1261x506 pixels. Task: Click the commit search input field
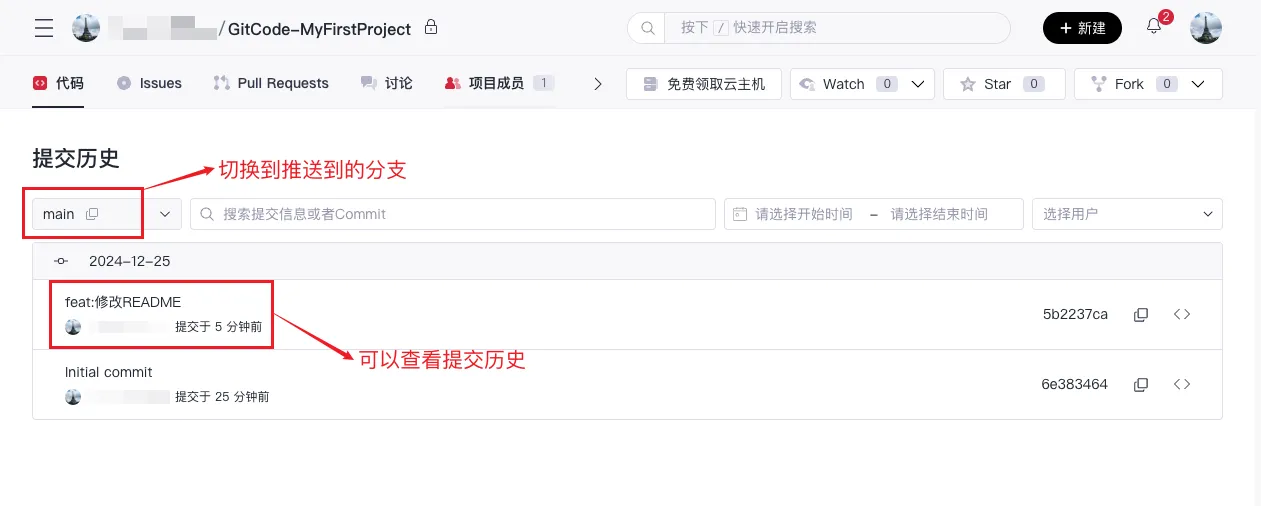click(x=455, y=214)
